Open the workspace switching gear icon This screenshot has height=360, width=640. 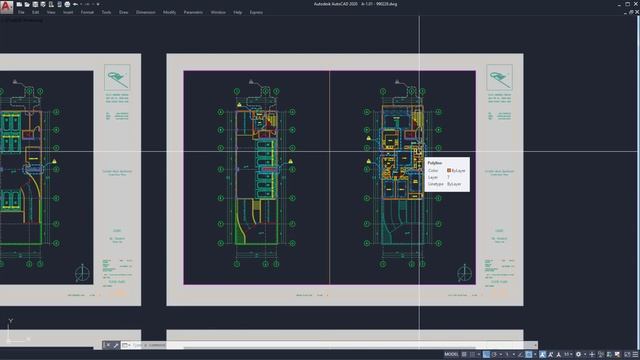(578, 355)
